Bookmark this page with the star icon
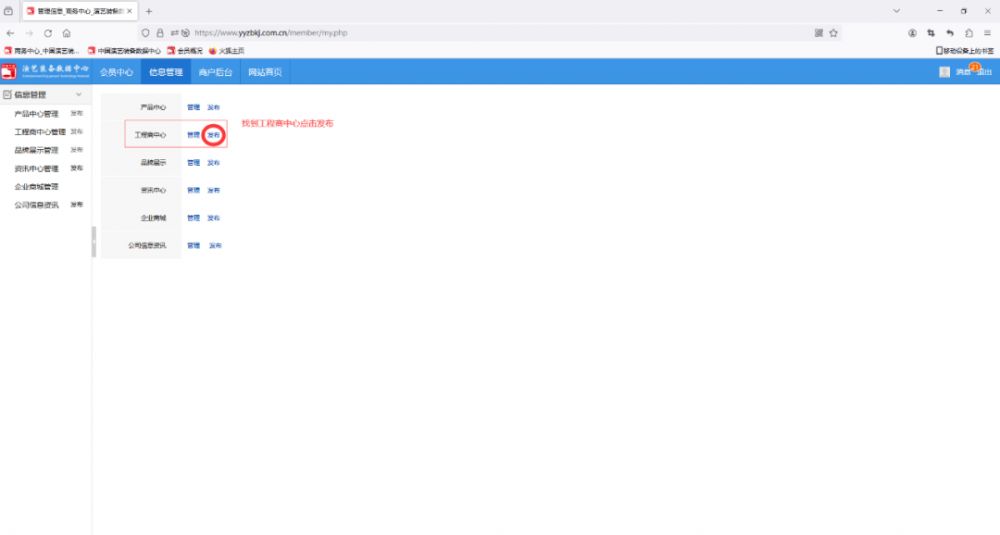The width and height of the screenshot is (1000, 535). click(833, 33)
